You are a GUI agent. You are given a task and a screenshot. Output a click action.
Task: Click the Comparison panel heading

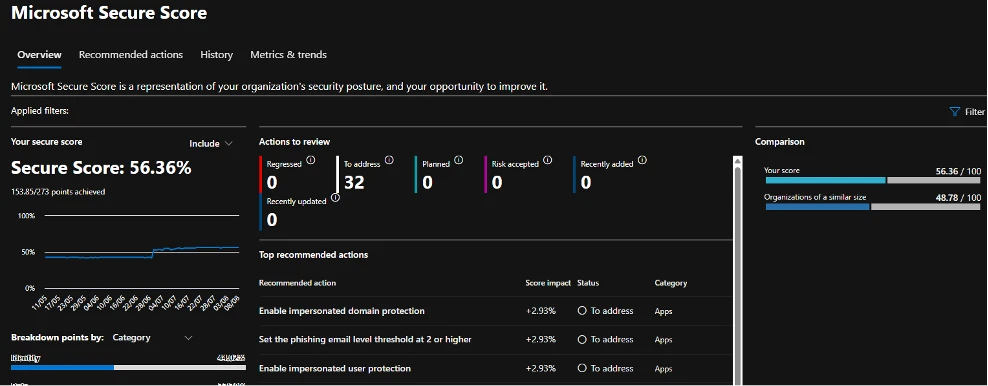(x=779, y=142)
